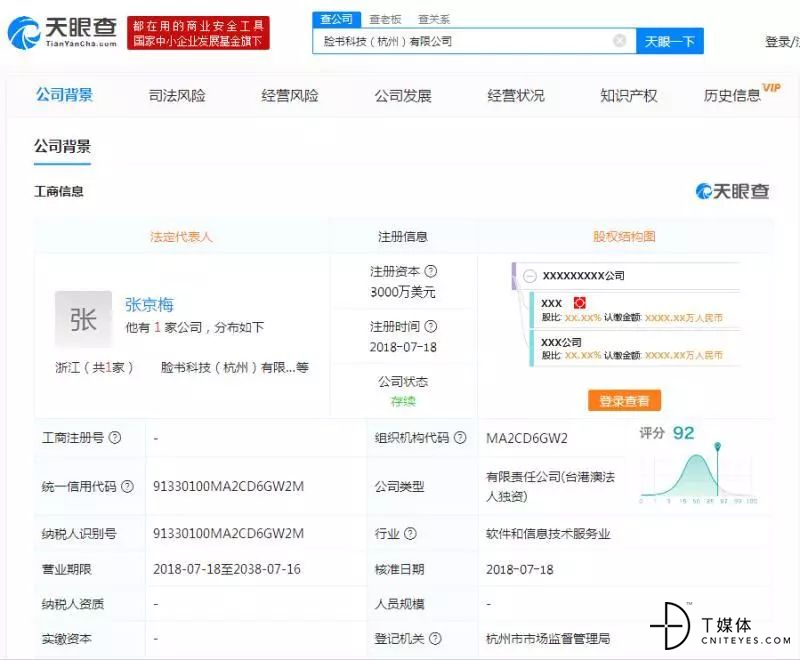
Task: Open the 司法风险 navigation tab
Action: click(177, 95)
